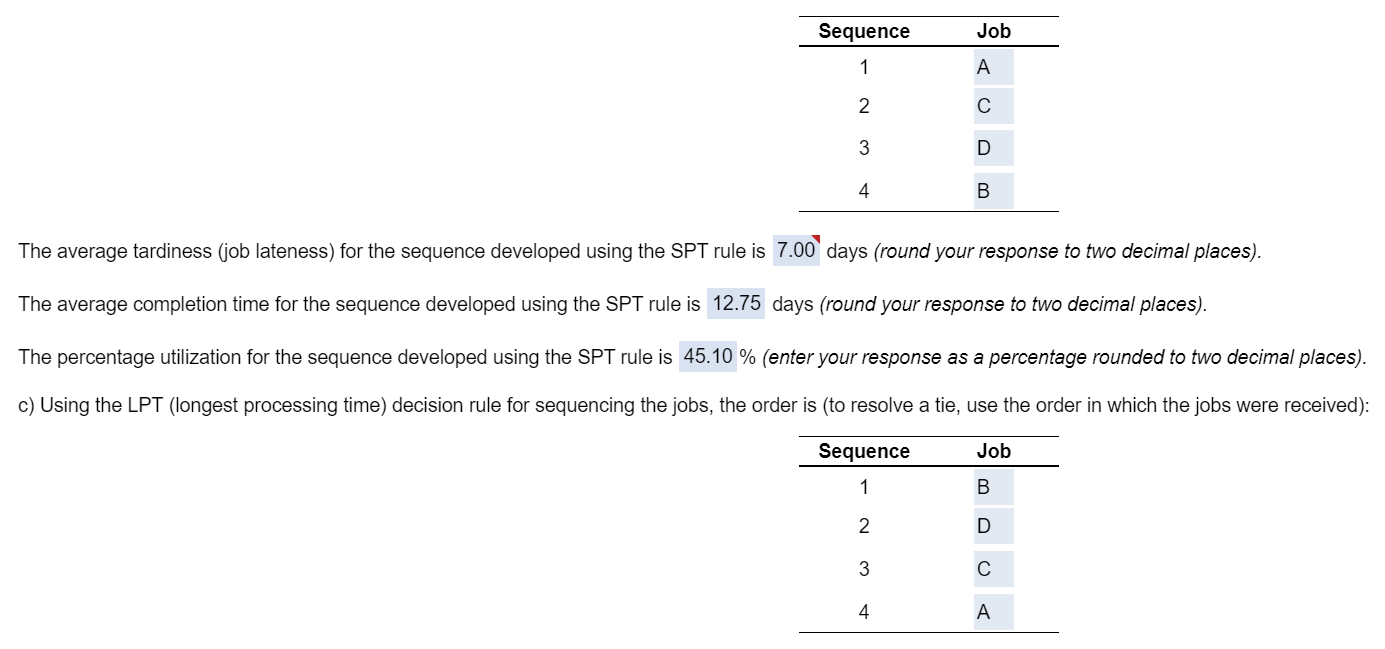
Task: Click sequence number 4 in the LPT table
Action: (x=864, y=612)
